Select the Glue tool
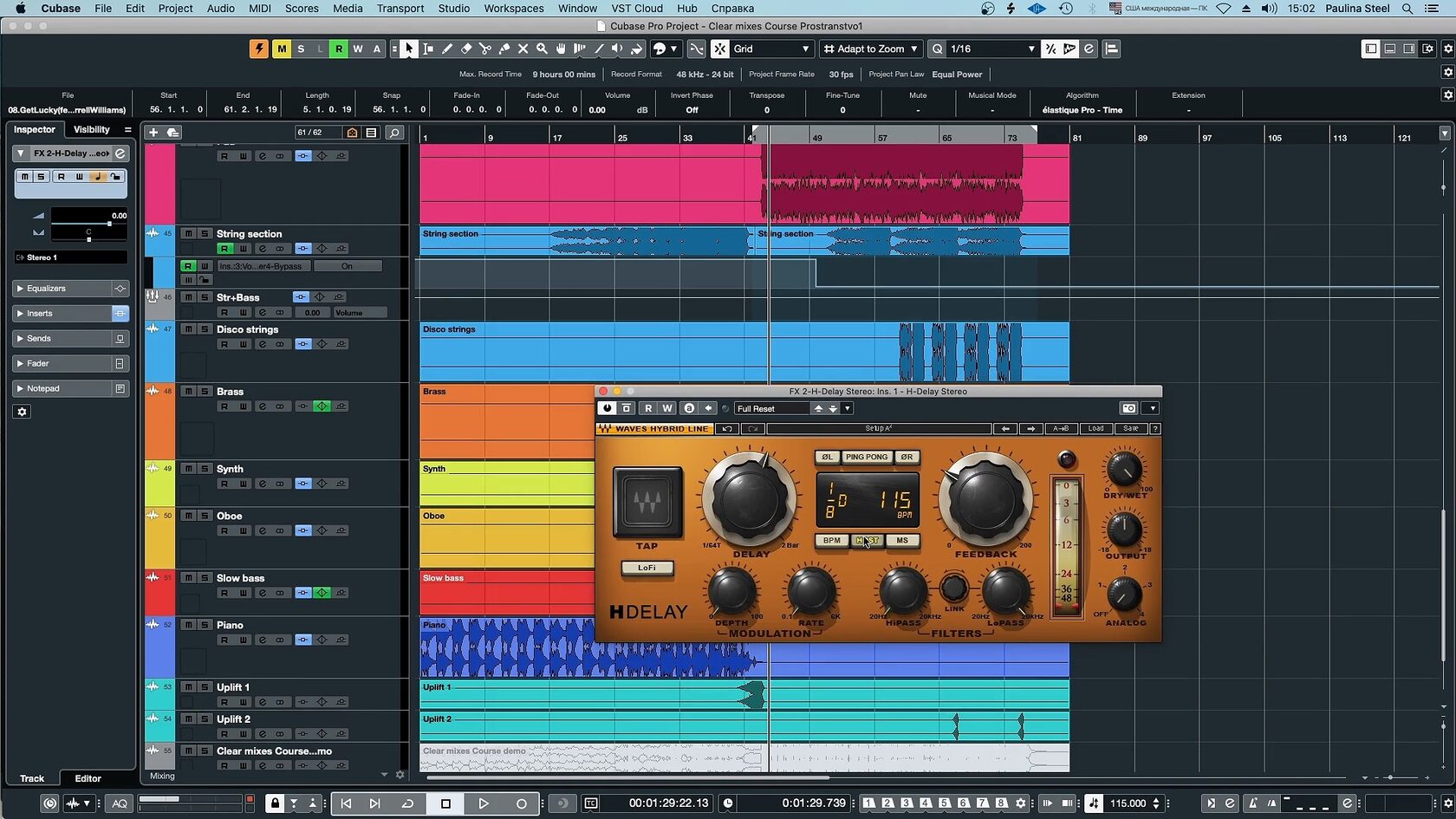The height and width of the screenshot is (819, 1456). [x=504, y=49]
